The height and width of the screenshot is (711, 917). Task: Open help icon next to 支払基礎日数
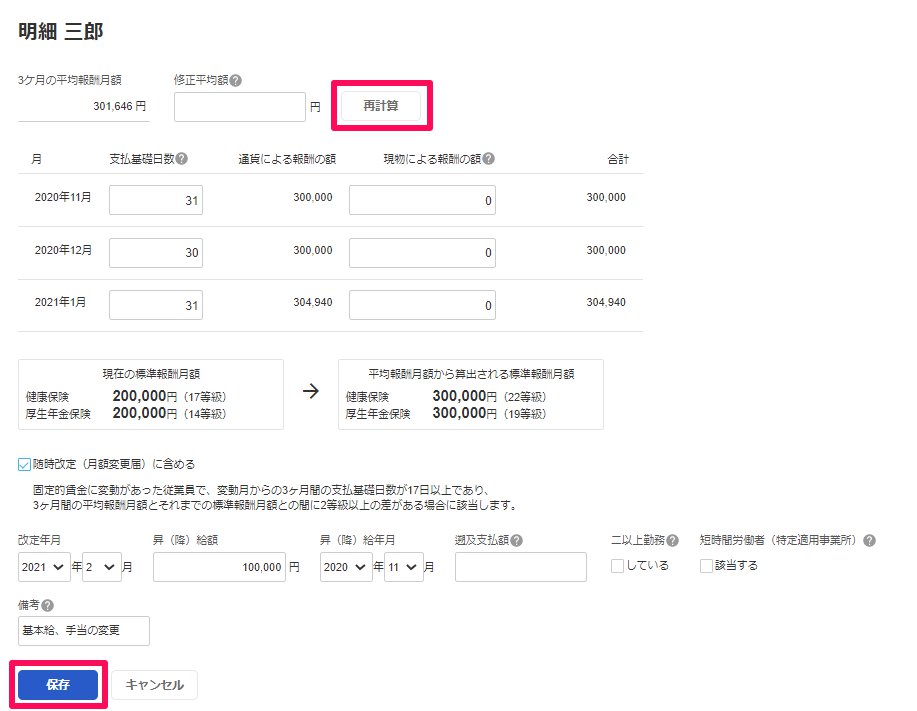click(182, 158)
